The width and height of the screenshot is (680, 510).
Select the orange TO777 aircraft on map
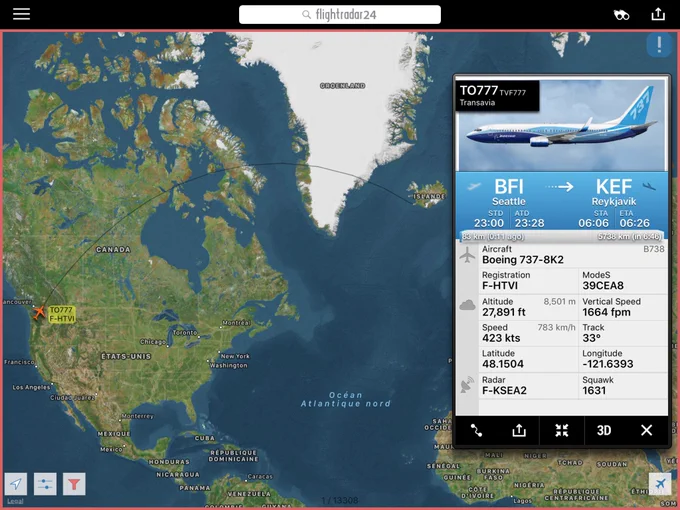(39, 312)
